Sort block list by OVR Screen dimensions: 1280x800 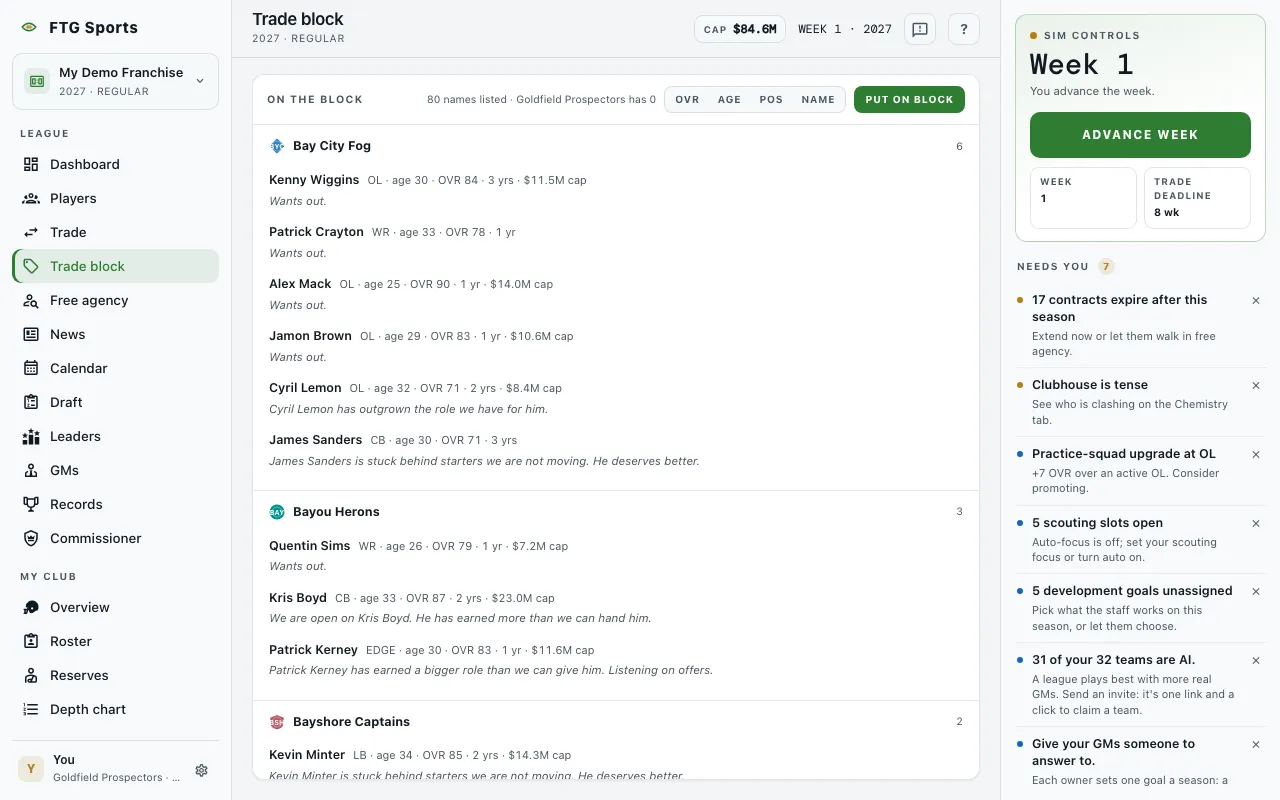tap(687, 99)
